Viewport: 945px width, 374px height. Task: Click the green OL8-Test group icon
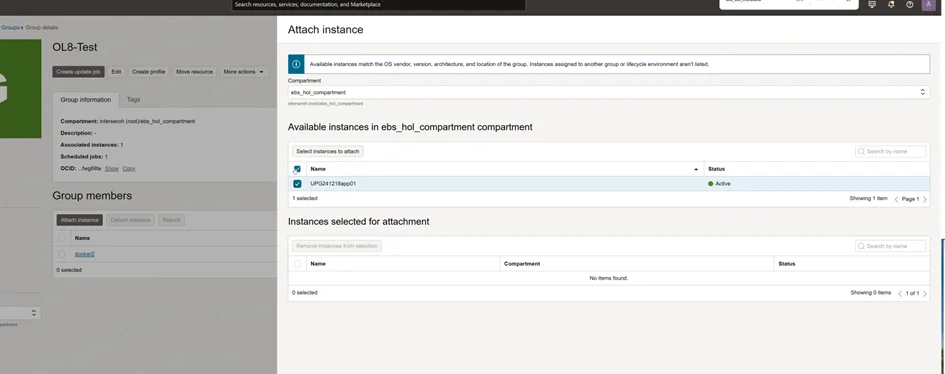coord(20,89)
